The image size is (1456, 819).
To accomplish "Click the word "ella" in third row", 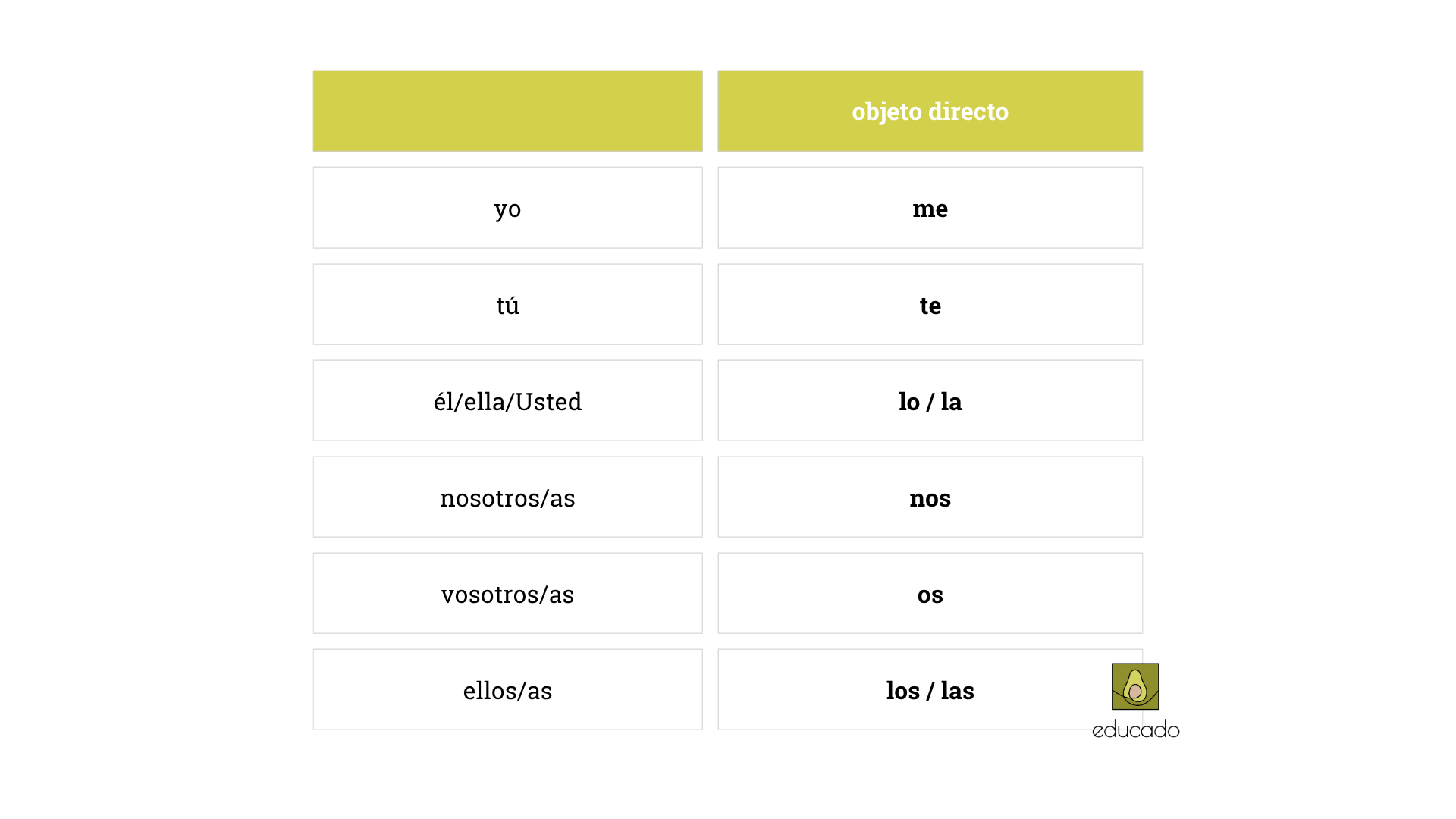I will pyautogui.click(x=484, y=401).
